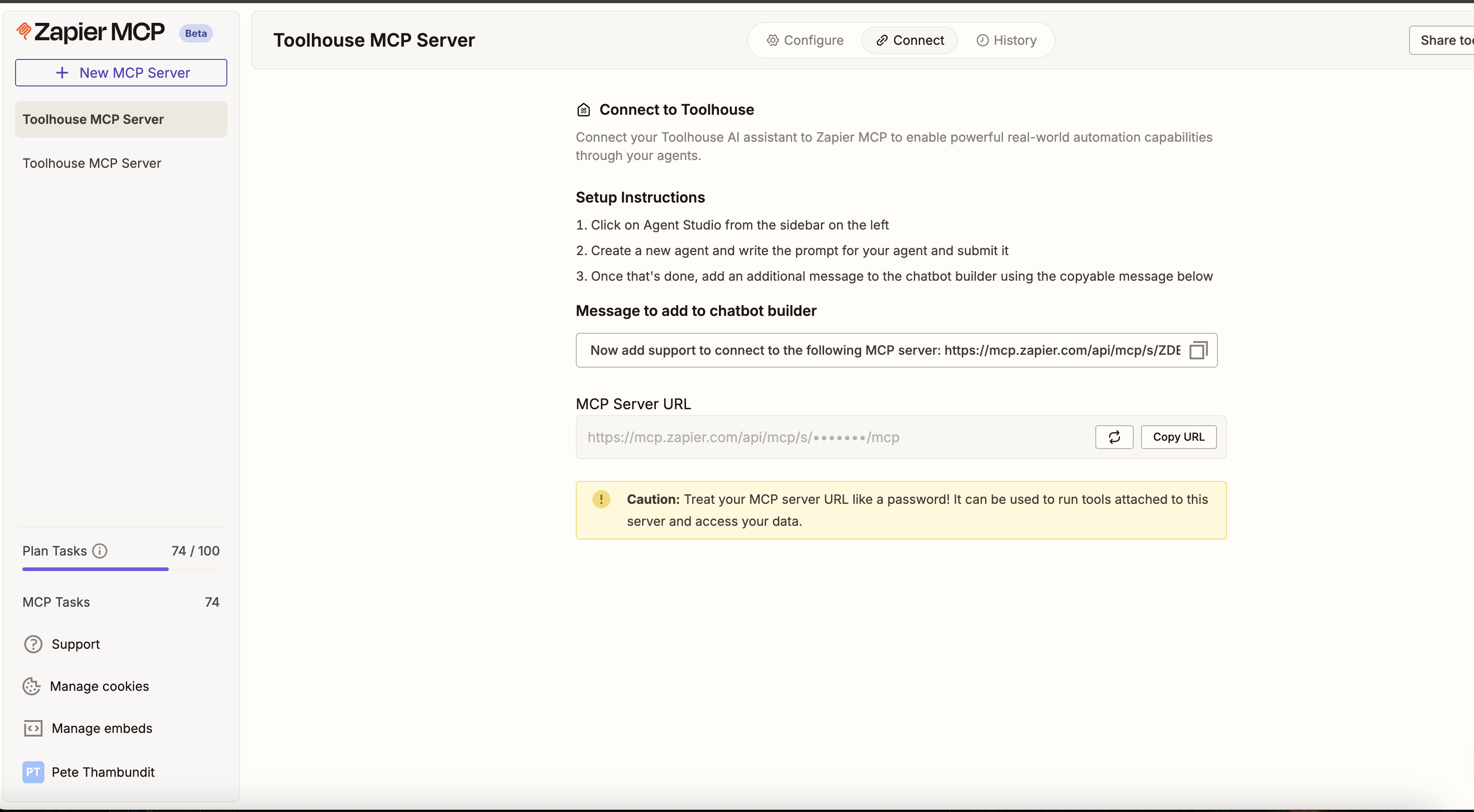The height and width of the screenshot is (812, 1474).
Task: Select the highlighted Toolhouse MCP Server entry
Action: click(x=121, y=119)
